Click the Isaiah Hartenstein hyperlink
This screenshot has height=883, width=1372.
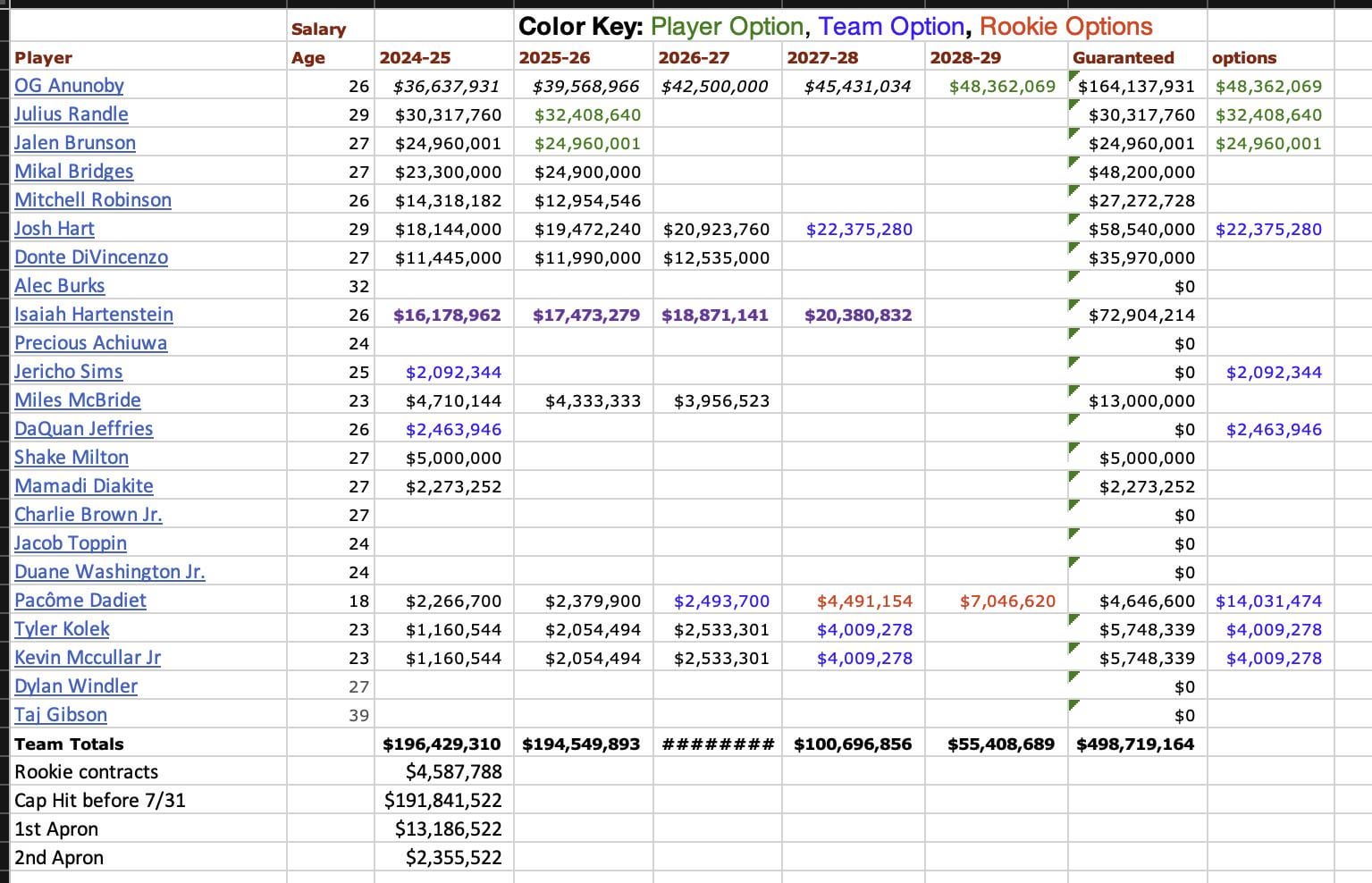pos(94,315)
